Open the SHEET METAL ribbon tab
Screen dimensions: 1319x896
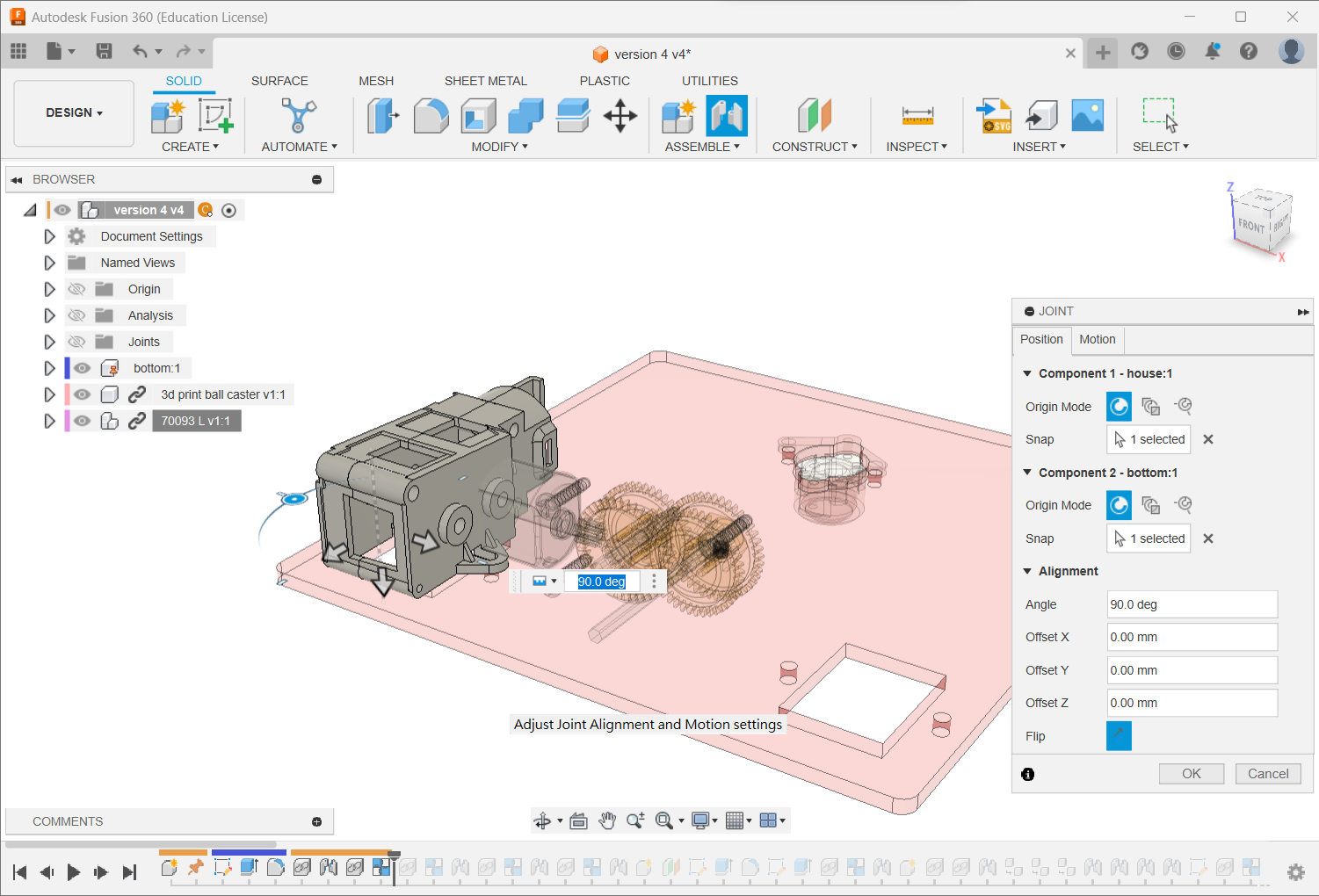click(x=485, y=81)
